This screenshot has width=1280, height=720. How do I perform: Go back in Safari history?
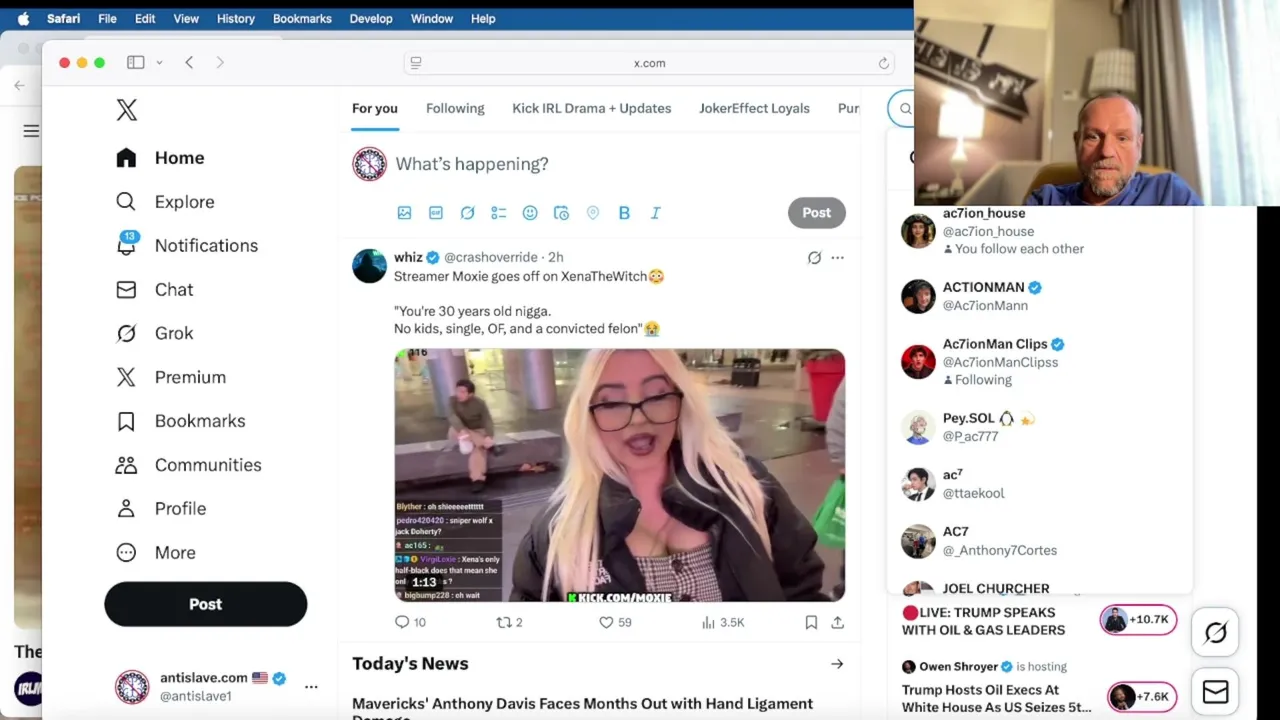[189, 63]
